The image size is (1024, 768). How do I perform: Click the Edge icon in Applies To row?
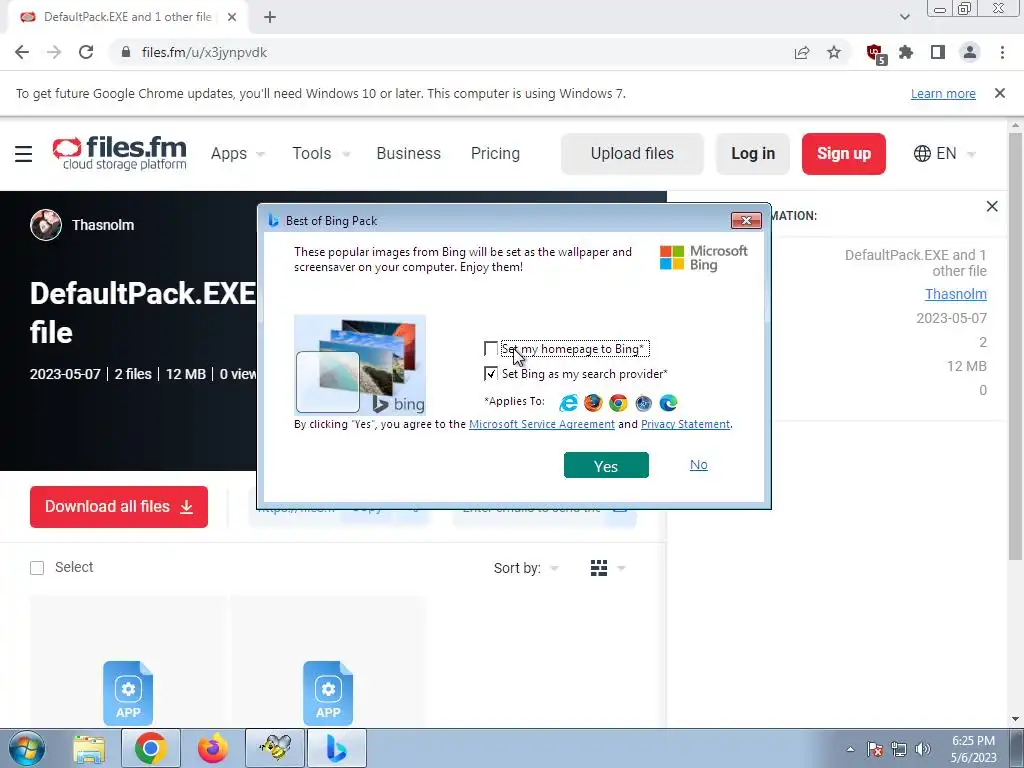coord(668,403)
